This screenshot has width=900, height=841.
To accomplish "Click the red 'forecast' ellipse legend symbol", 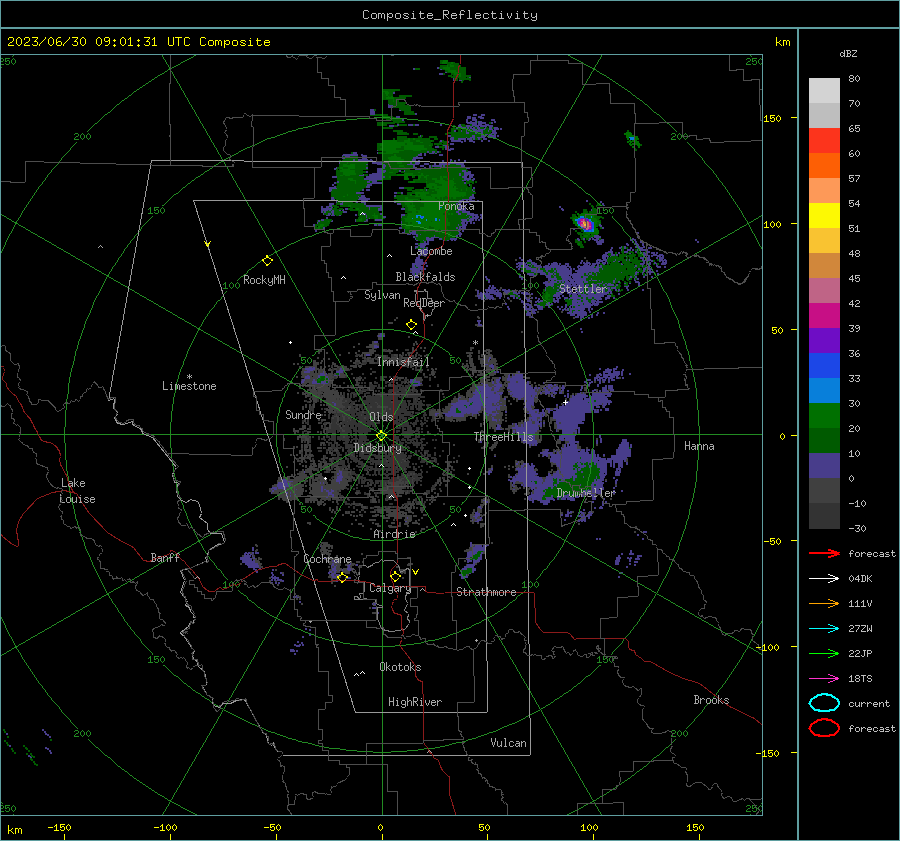I will click(x=824, y=728).
